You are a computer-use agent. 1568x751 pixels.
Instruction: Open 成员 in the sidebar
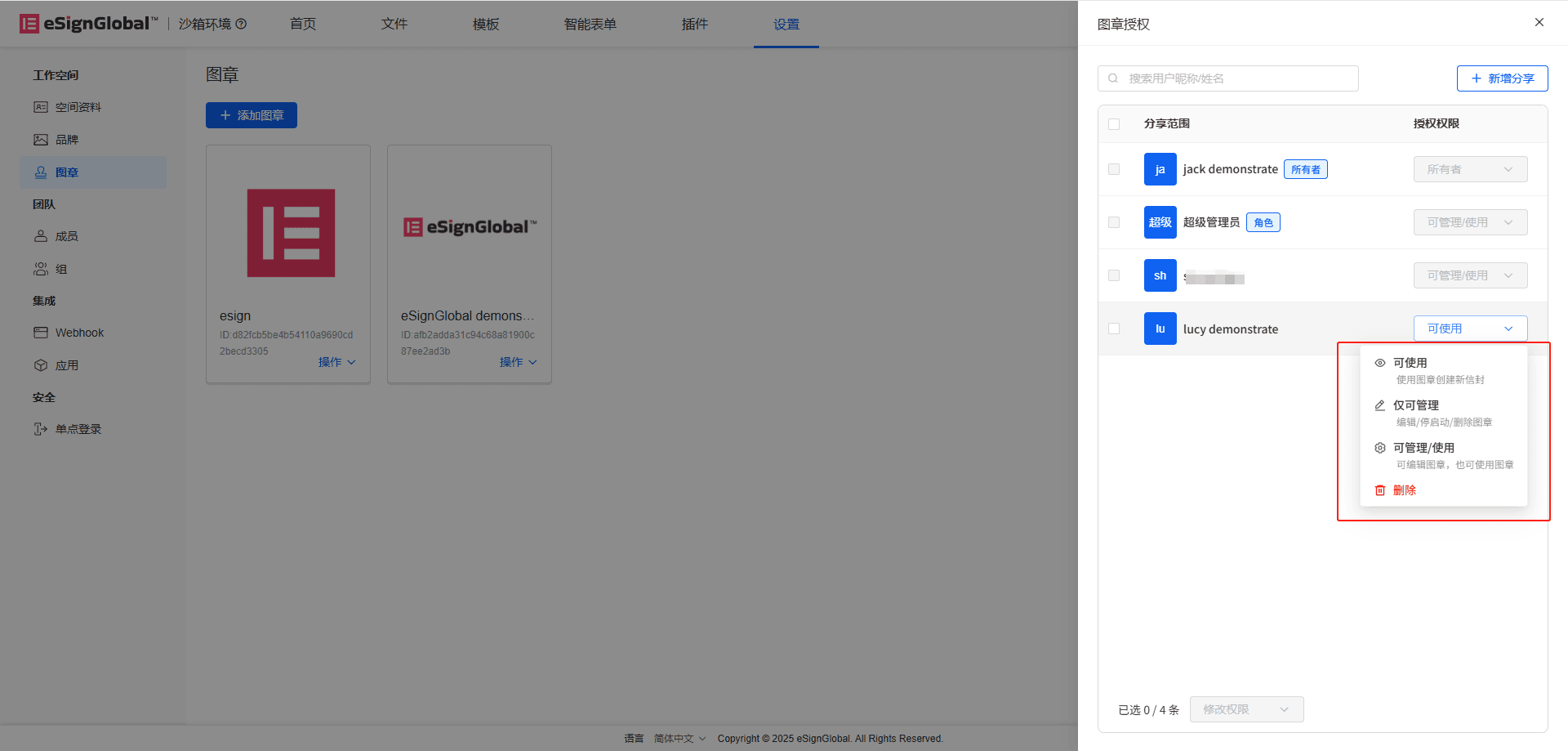tap(93, 236)
